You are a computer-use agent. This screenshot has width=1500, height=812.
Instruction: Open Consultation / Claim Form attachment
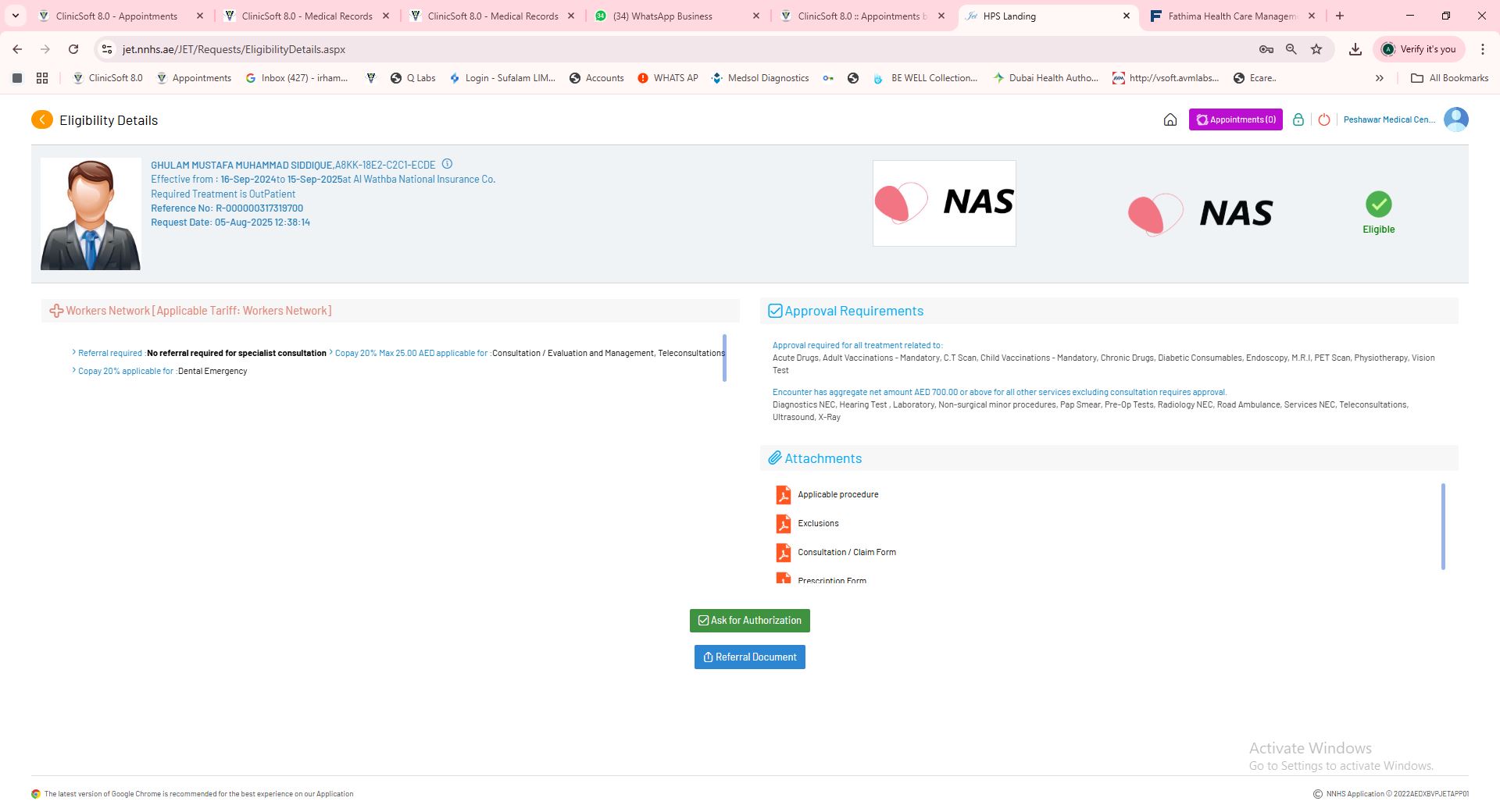click(x=846, y=553)
